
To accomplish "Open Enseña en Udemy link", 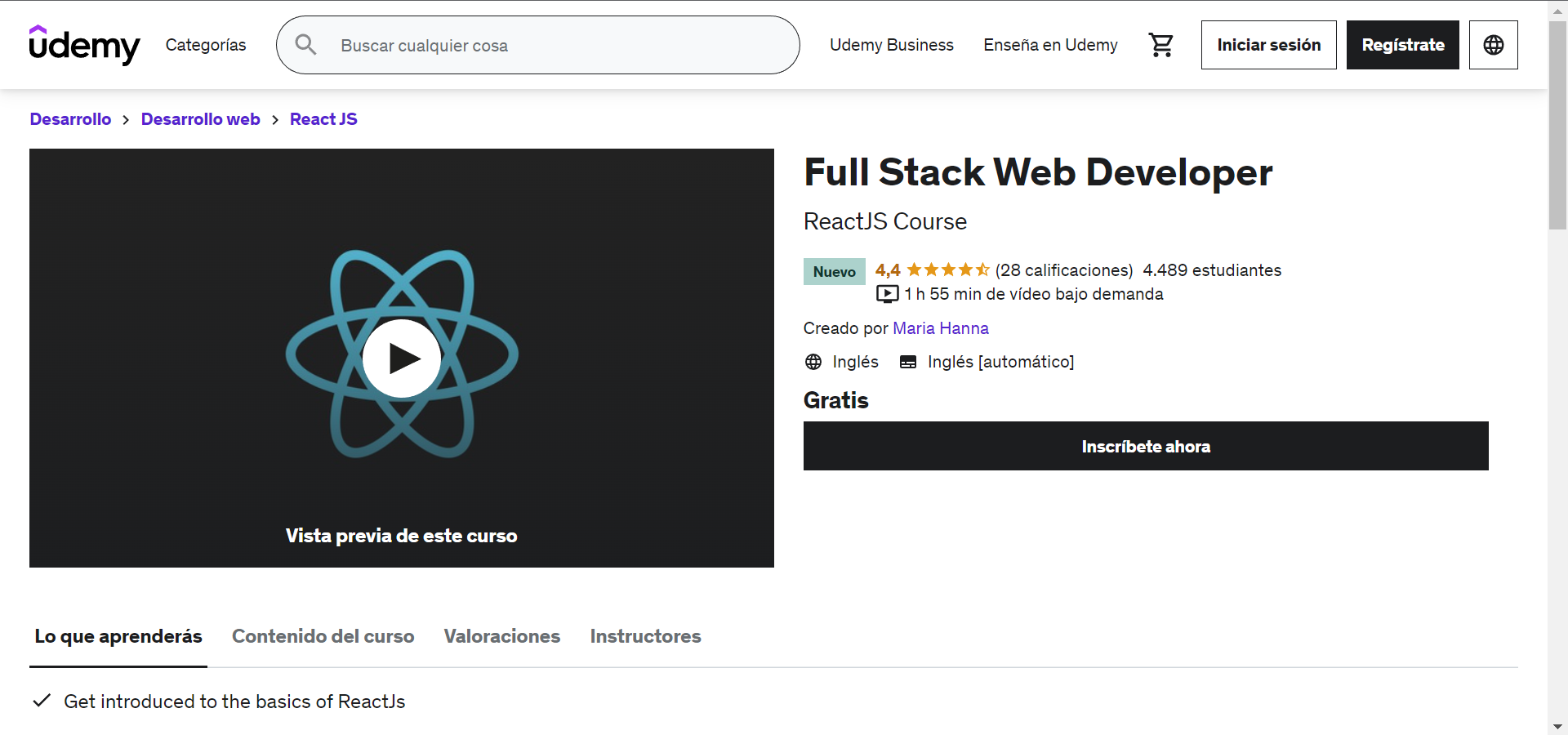I will click(1050, 45).
